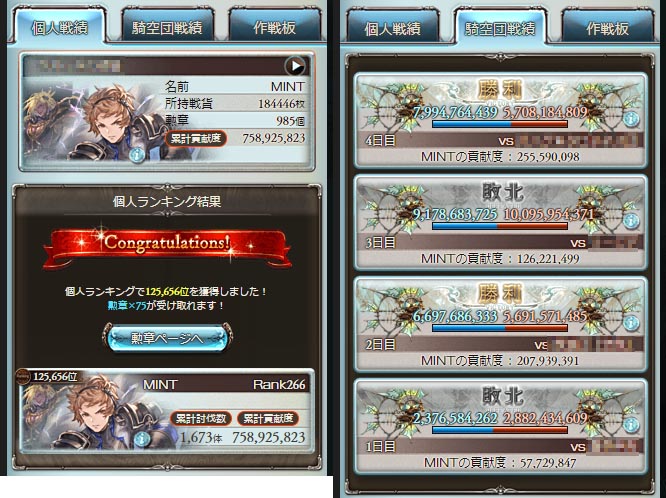Click the 勲章ページへ button
666x498 pixels.
[x=167, y=338]
